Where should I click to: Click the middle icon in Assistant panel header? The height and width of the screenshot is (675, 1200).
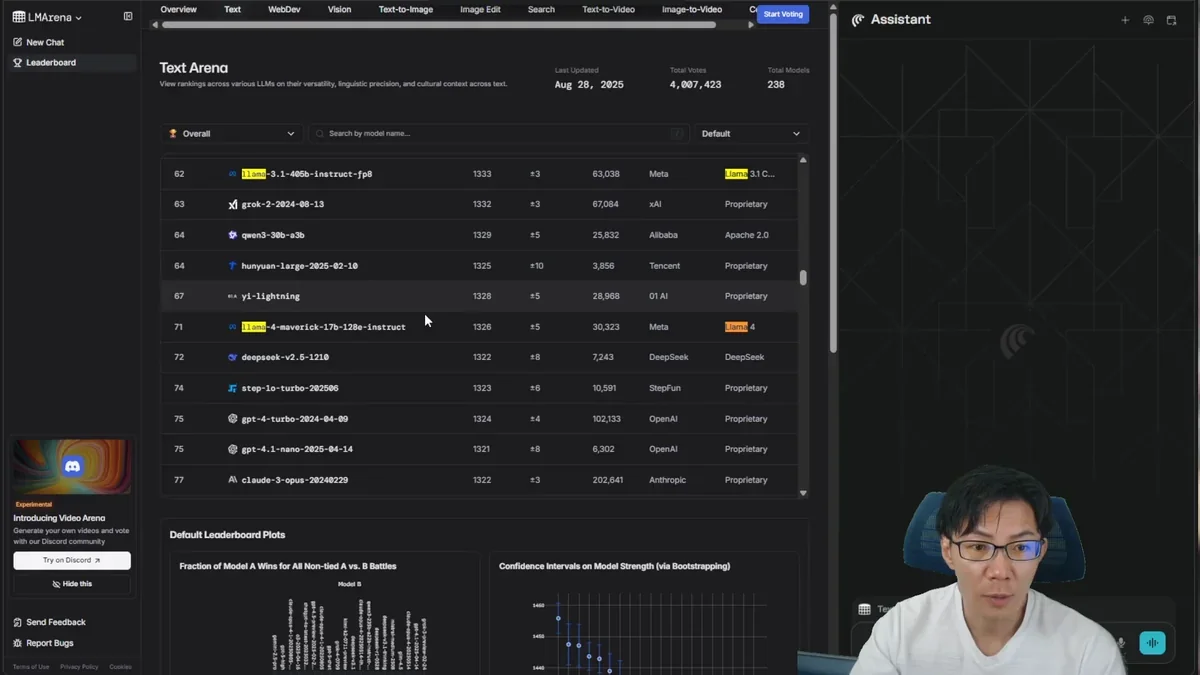point(1148,20)
